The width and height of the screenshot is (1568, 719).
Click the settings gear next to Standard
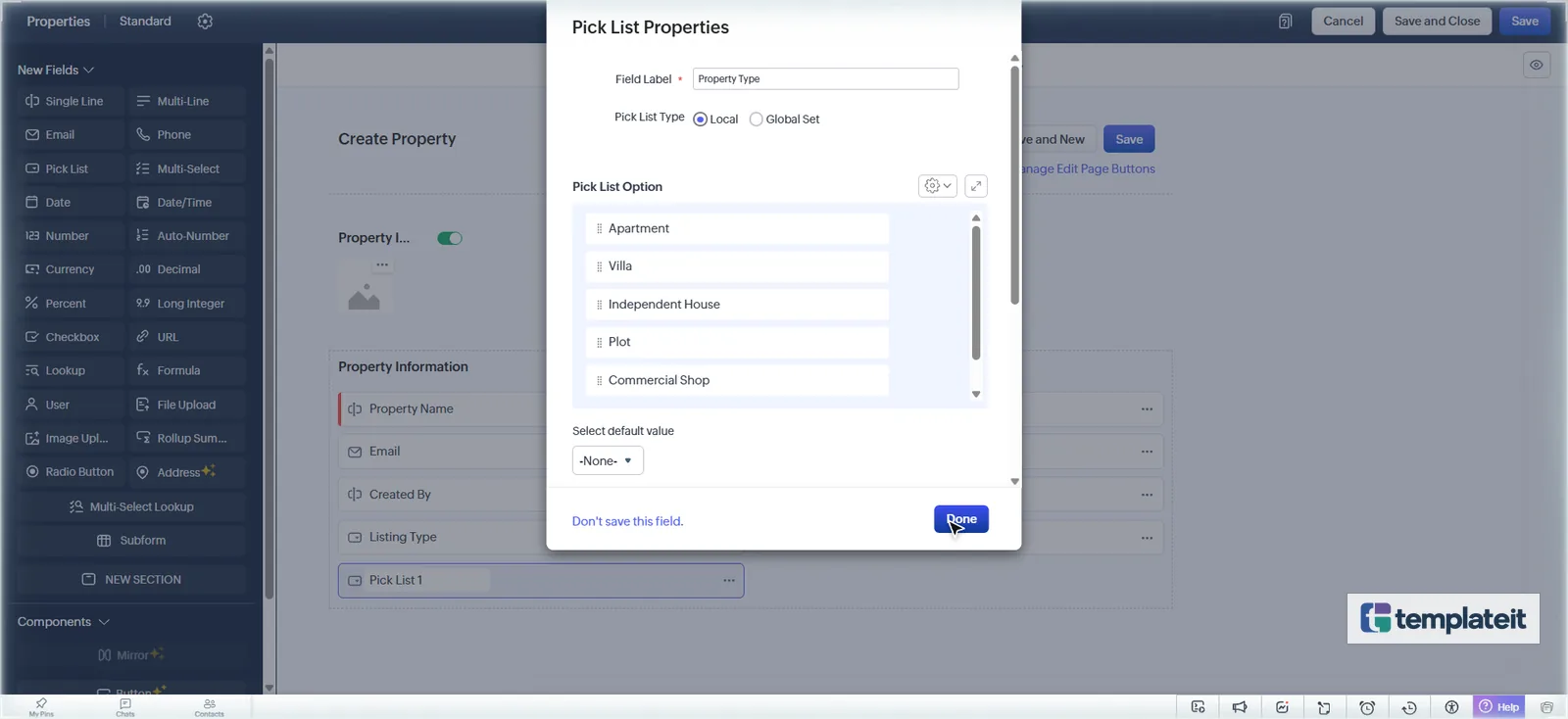tap(205, 22)
